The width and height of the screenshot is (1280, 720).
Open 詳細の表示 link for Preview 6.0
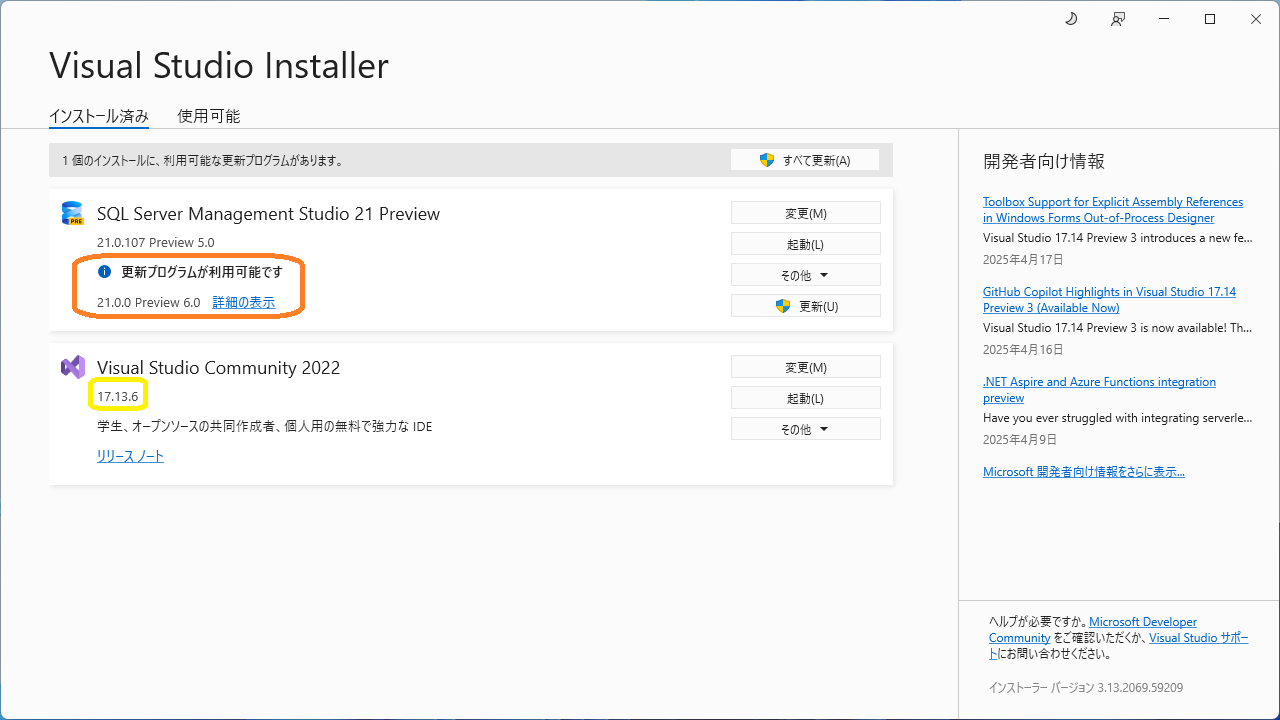[243, 302]
